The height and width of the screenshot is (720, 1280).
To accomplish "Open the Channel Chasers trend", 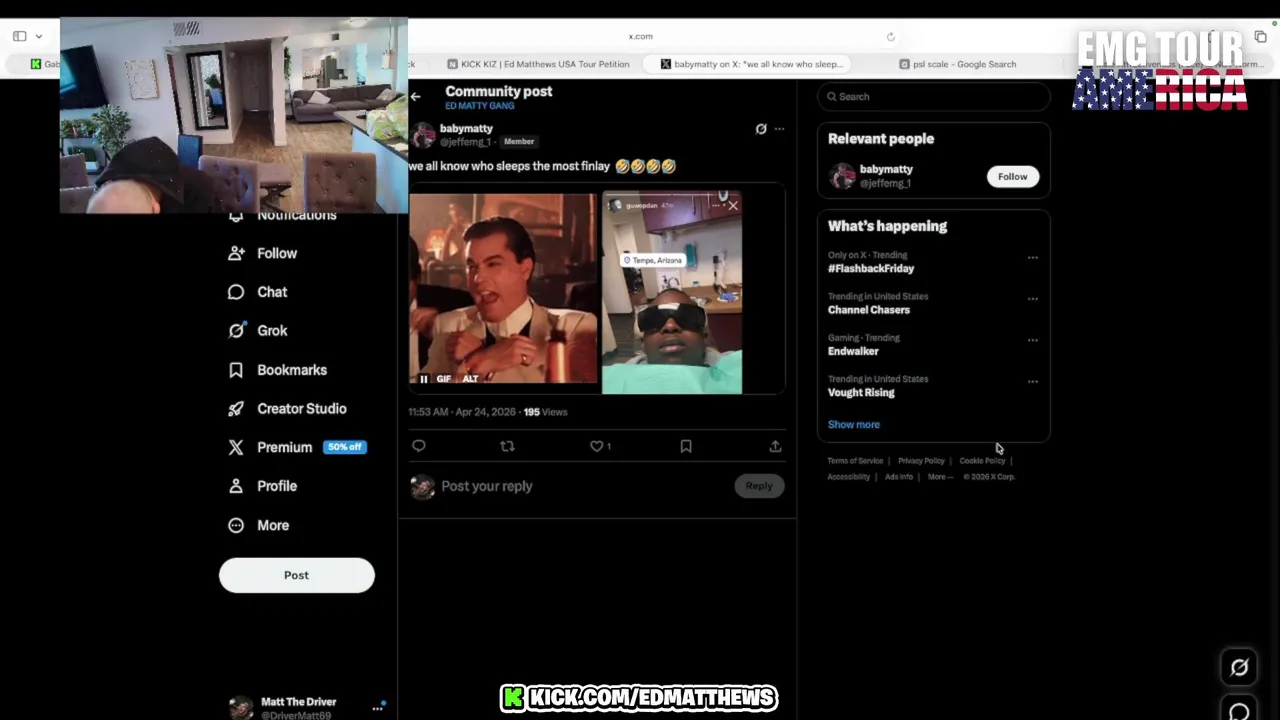I will point(869,310).
